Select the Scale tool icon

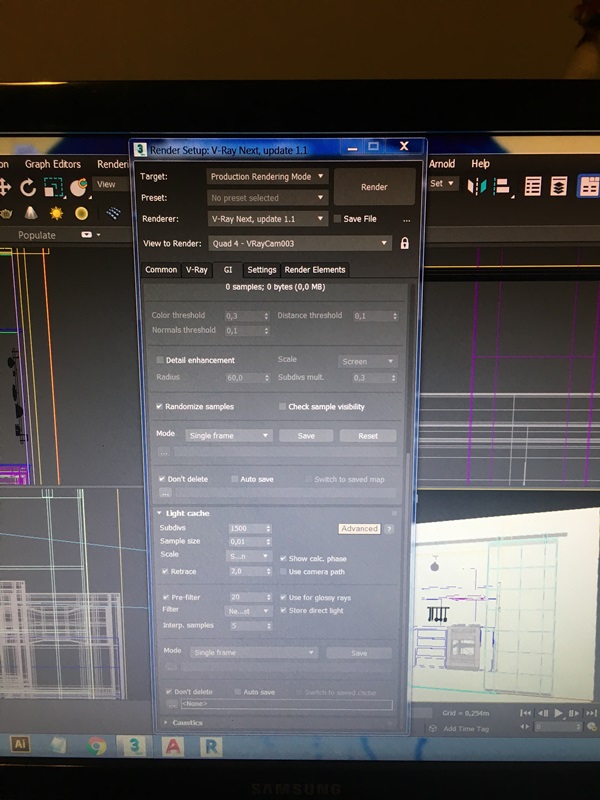click(x=53, y=187)
